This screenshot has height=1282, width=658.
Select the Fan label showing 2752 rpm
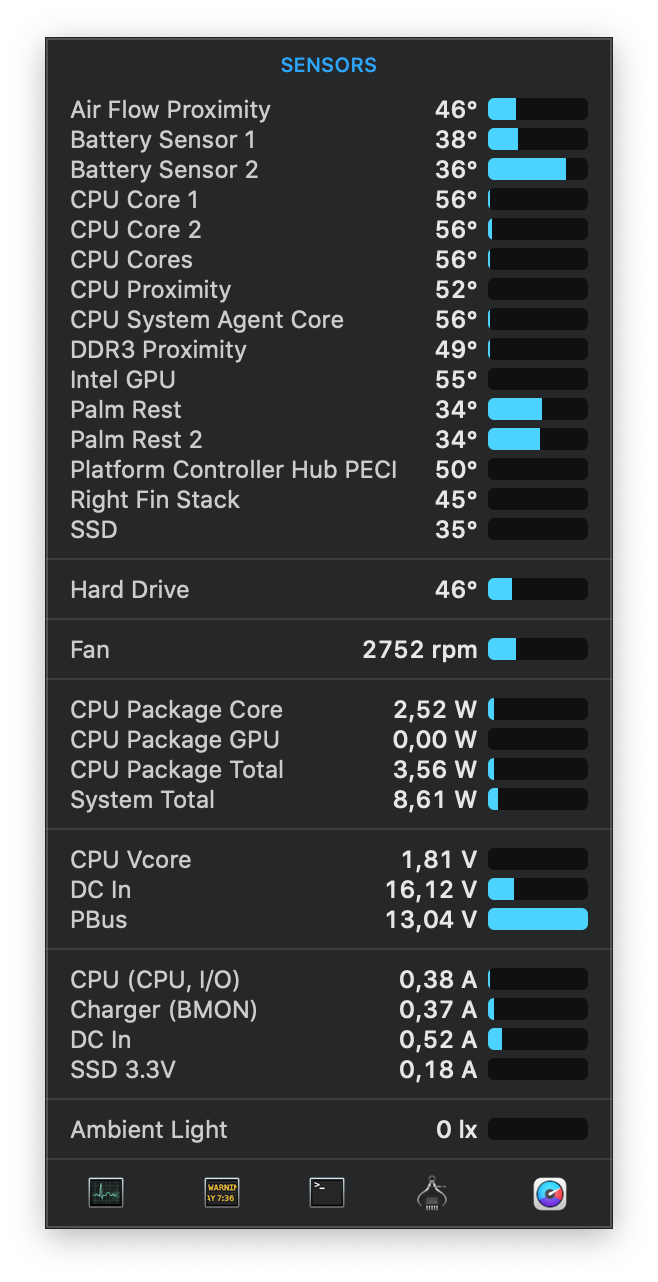pyautogui.click(x=90, y=649)
